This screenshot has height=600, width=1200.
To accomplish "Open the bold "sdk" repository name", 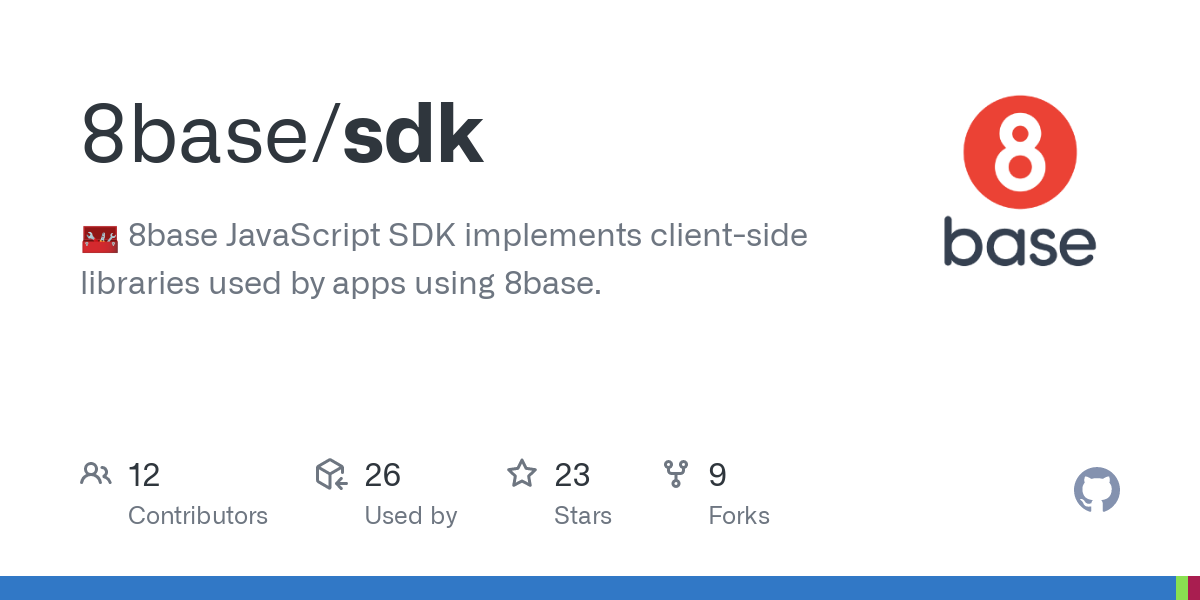I will (x=413, y=135).
